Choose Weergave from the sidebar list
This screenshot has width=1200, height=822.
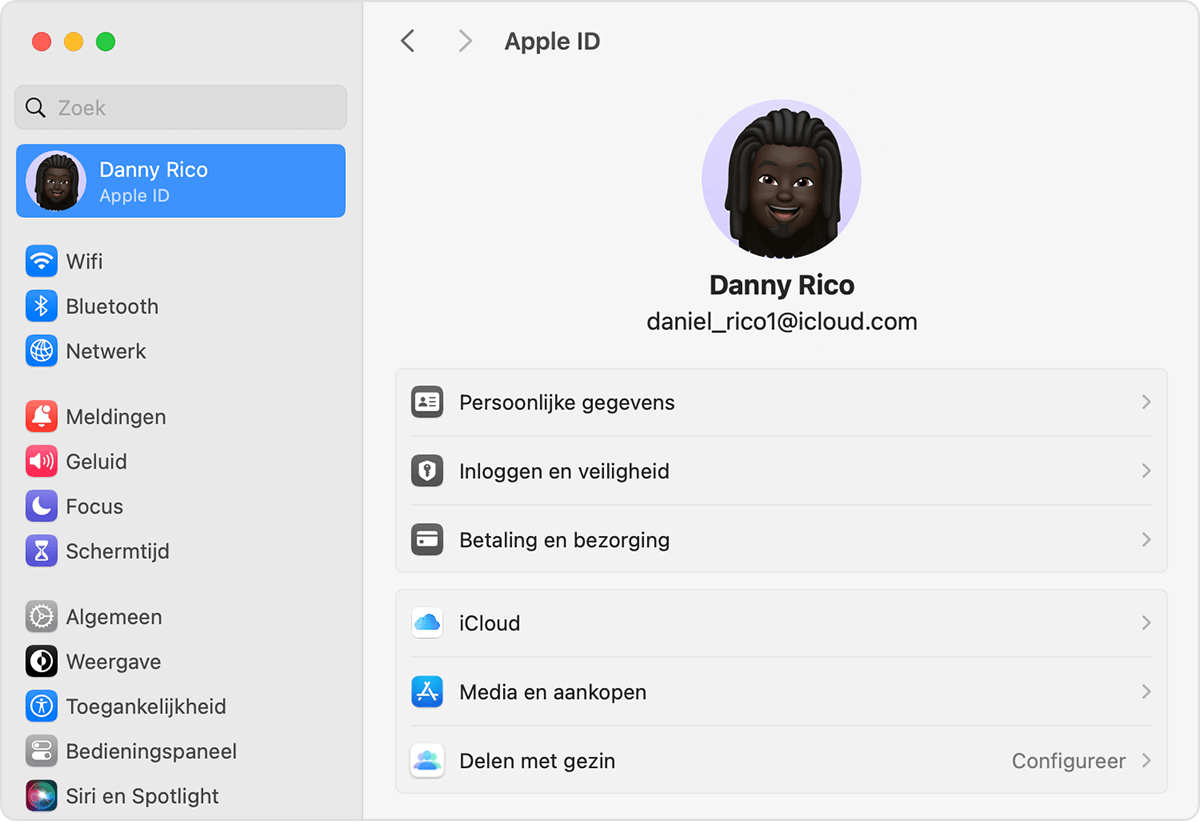pyautogui.click(x=113, y=662)
